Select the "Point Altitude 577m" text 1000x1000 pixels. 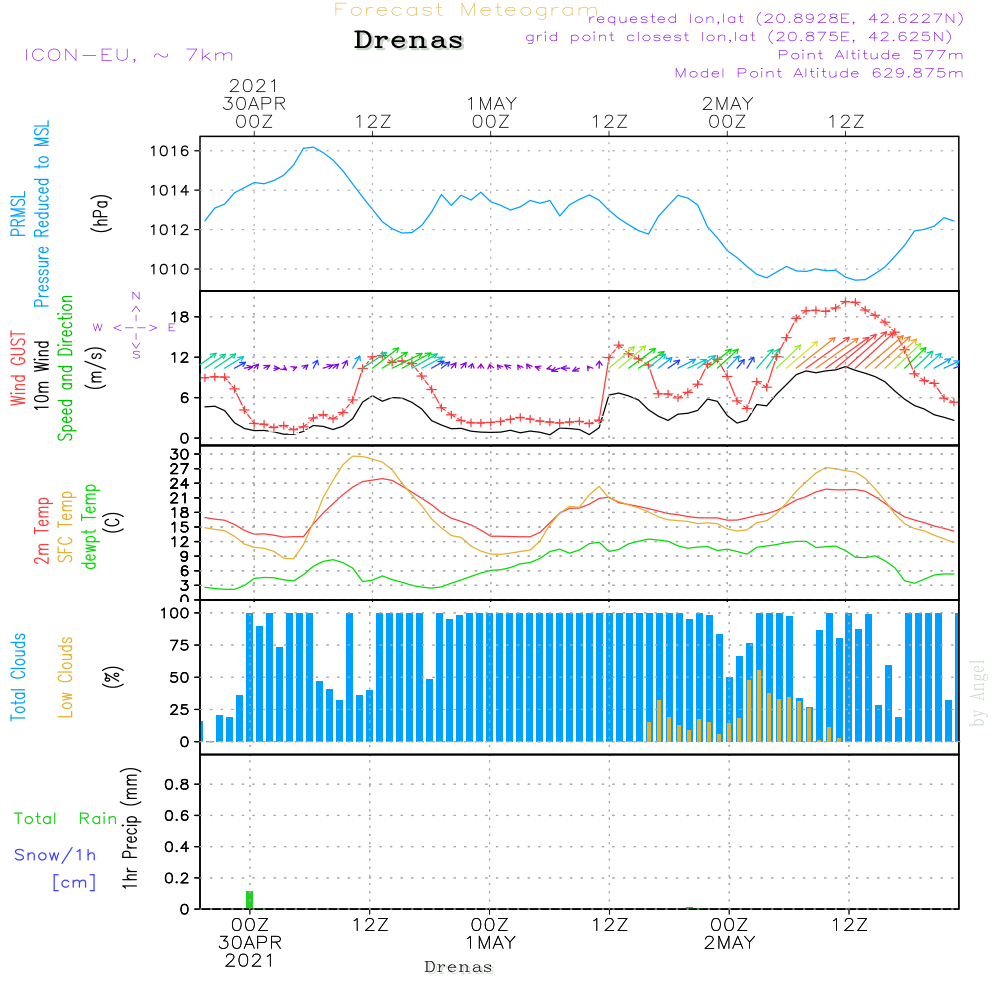click(x=870, y=55)
